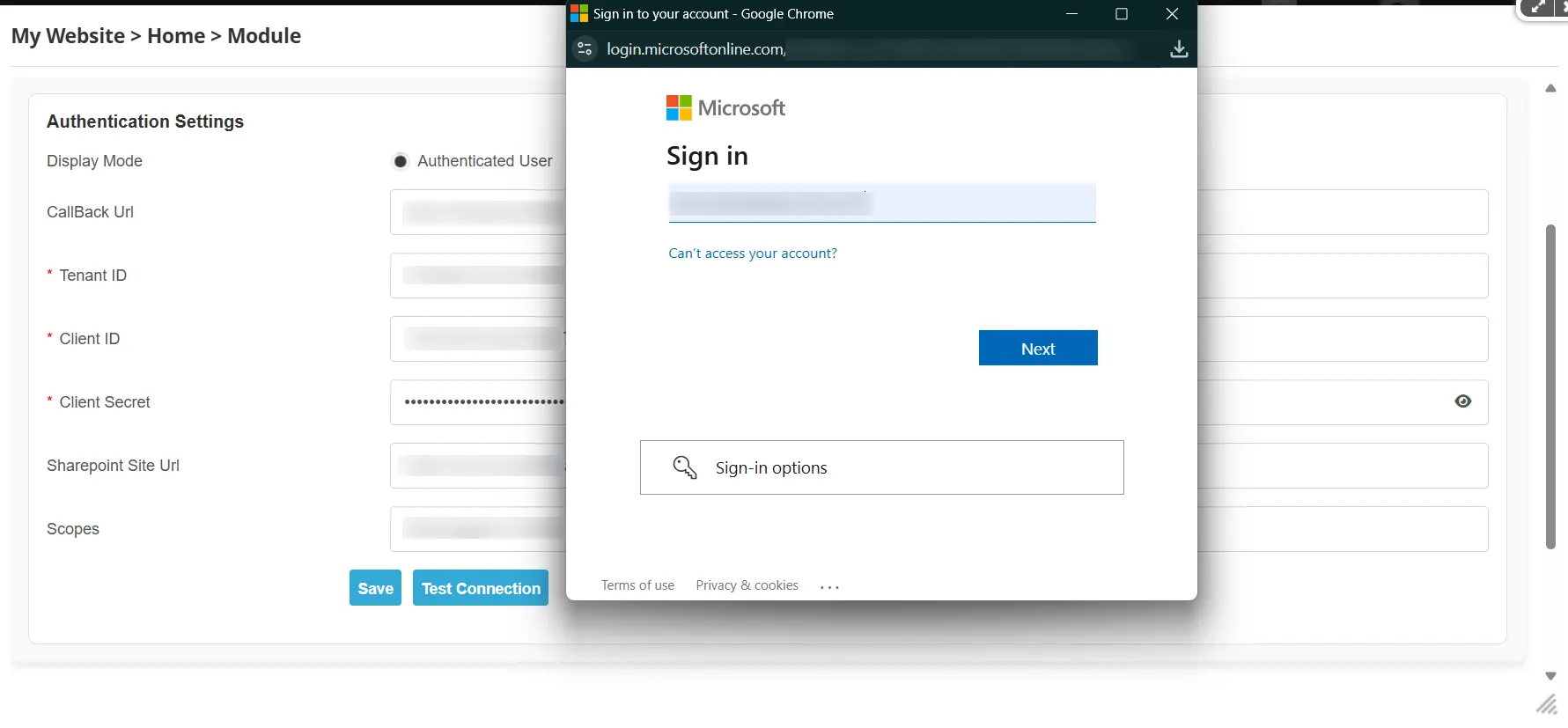Click the email input field in the Sign in form
The height and width of the screenshot is (728, 1568).
click(x=882, y=203)
